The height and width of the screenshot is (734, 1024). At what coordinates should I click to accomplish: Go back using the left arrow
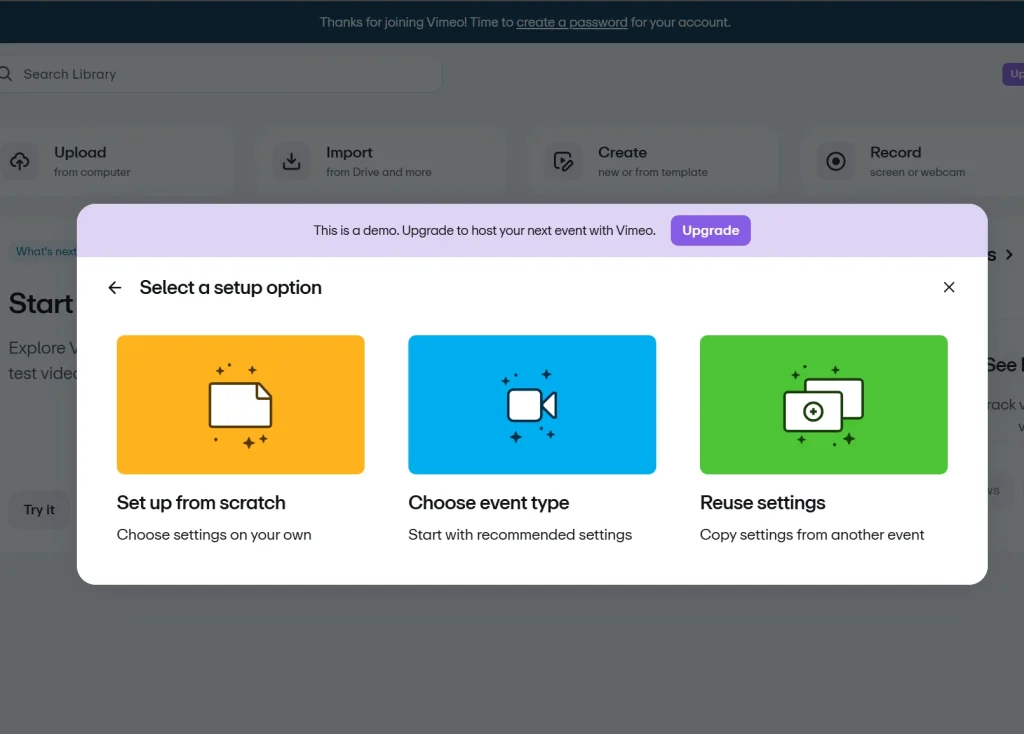[x=114, y=287]
